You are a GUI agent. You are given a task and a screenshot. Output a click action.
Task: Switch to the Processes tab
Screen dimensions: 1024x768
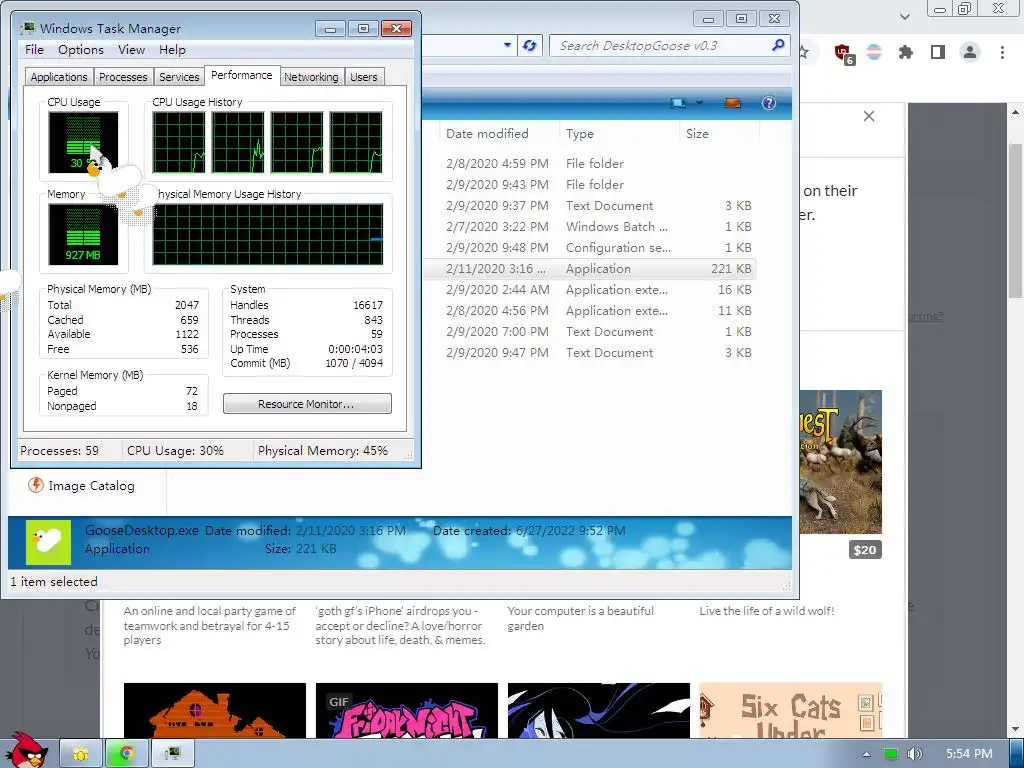click(x=123, y=76)
